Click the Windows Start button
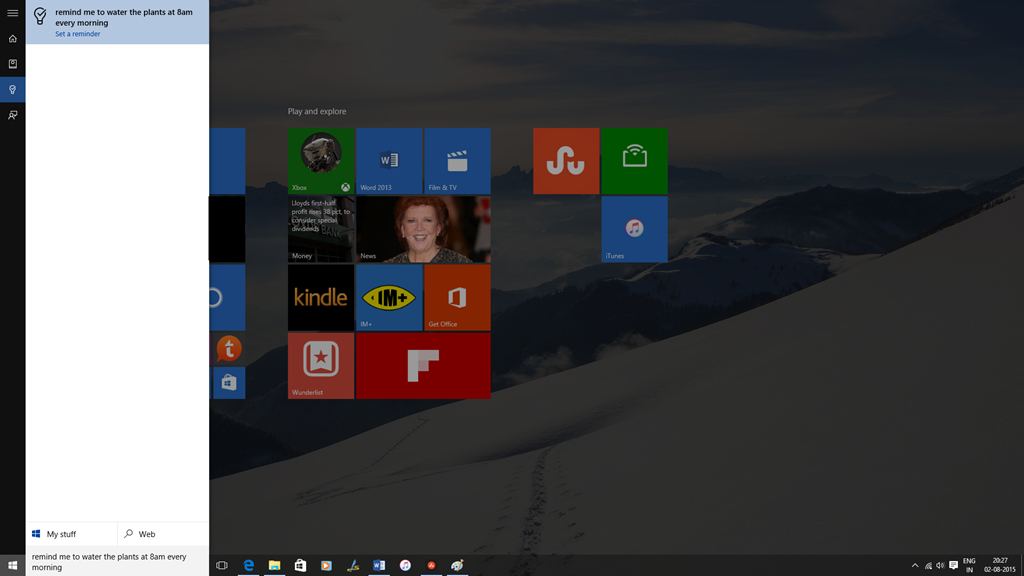This screenshot has height=576, width=1024. coord(12,565)
